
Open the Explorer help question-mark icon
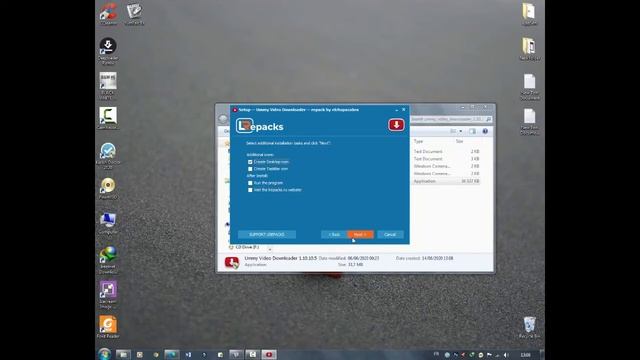[485, 131]
